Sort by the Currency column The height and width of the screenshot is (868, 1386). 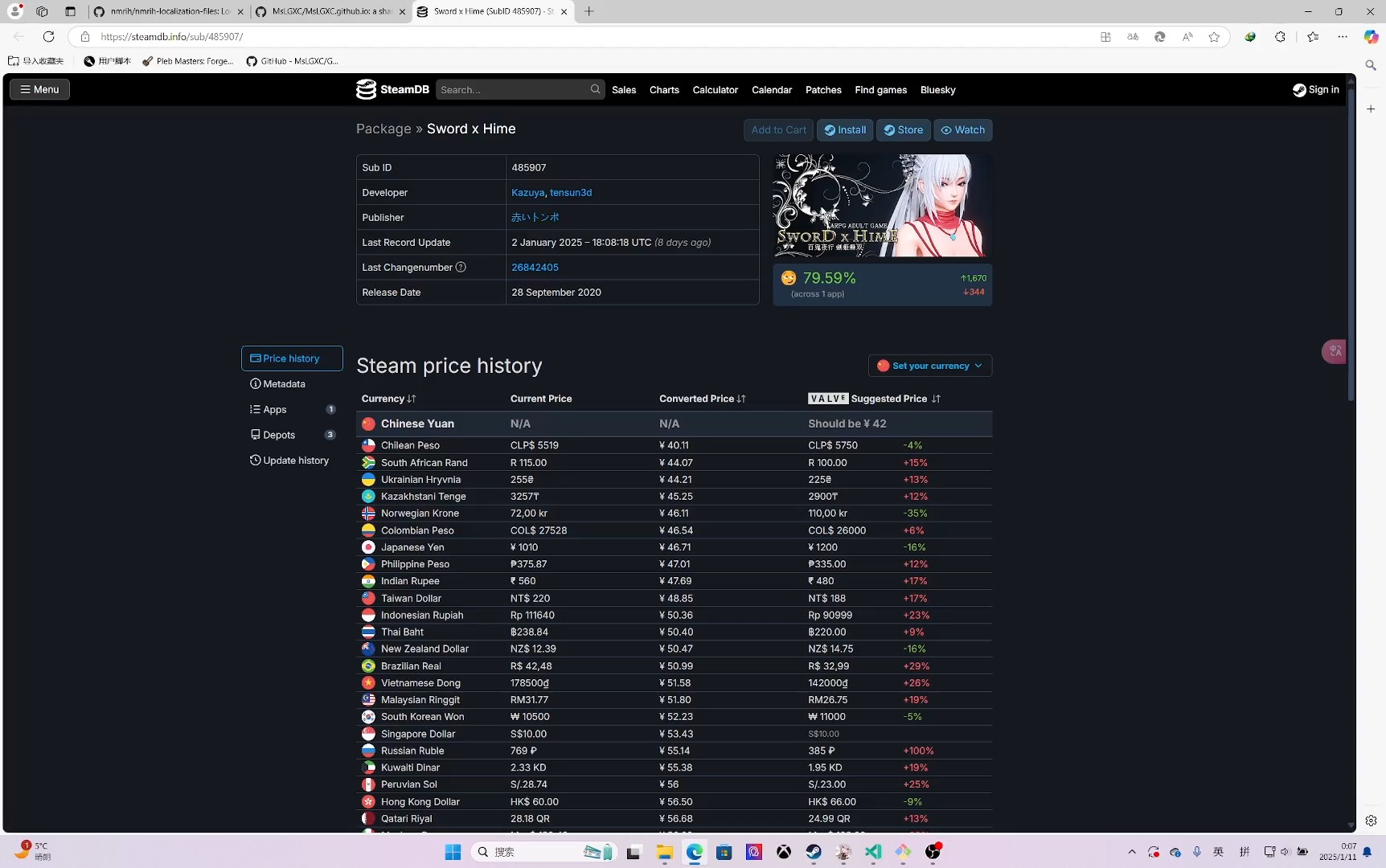[x=388, y=399]
